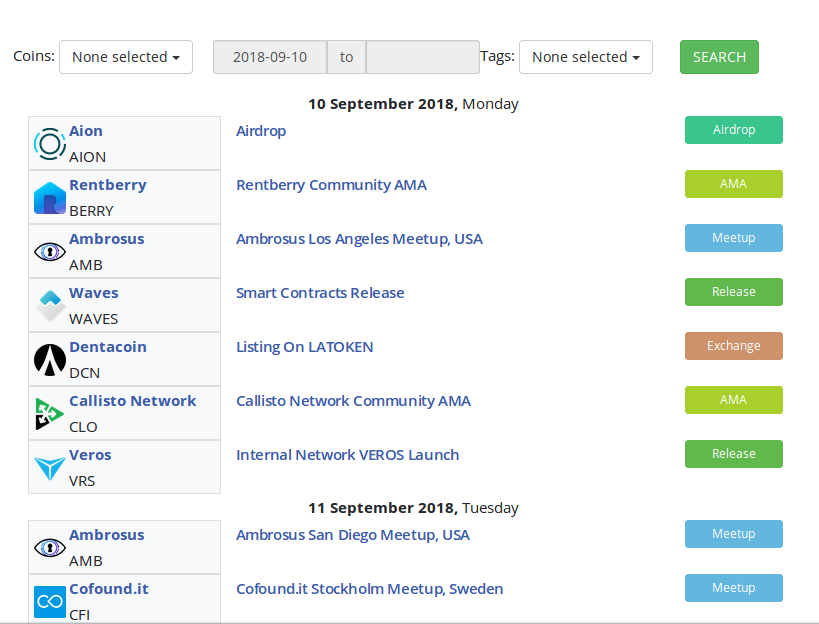This screenshot has width=819, height=624.
Task: Open the Internal Network VEROS Launch event
Action: 347,455
